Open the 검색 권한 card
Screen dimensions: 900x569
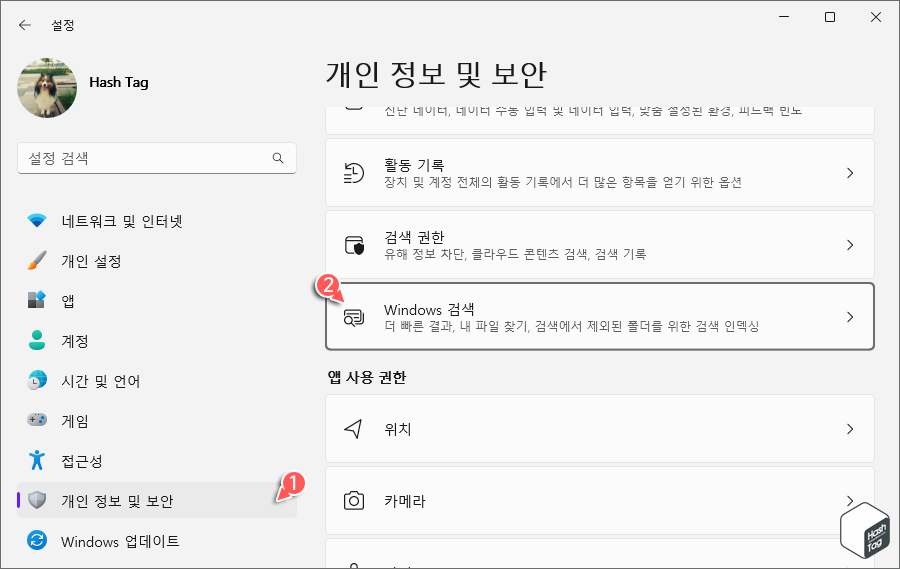pos(600,245)
